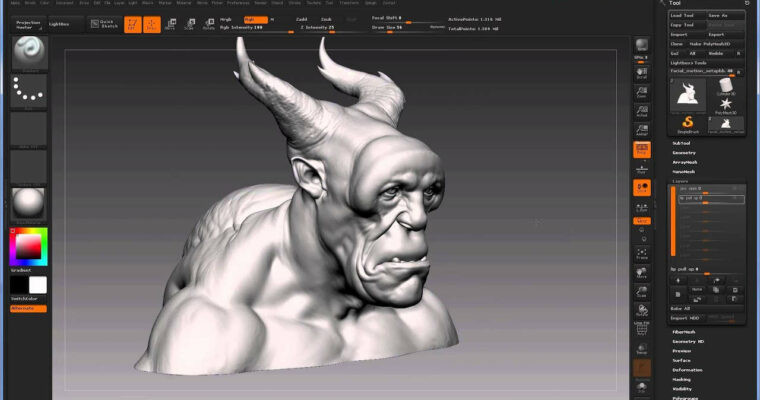The width and height of the screenshot is (760, 400).
Task: Expand the NanoMesh section
Action: tap(684, 172)
